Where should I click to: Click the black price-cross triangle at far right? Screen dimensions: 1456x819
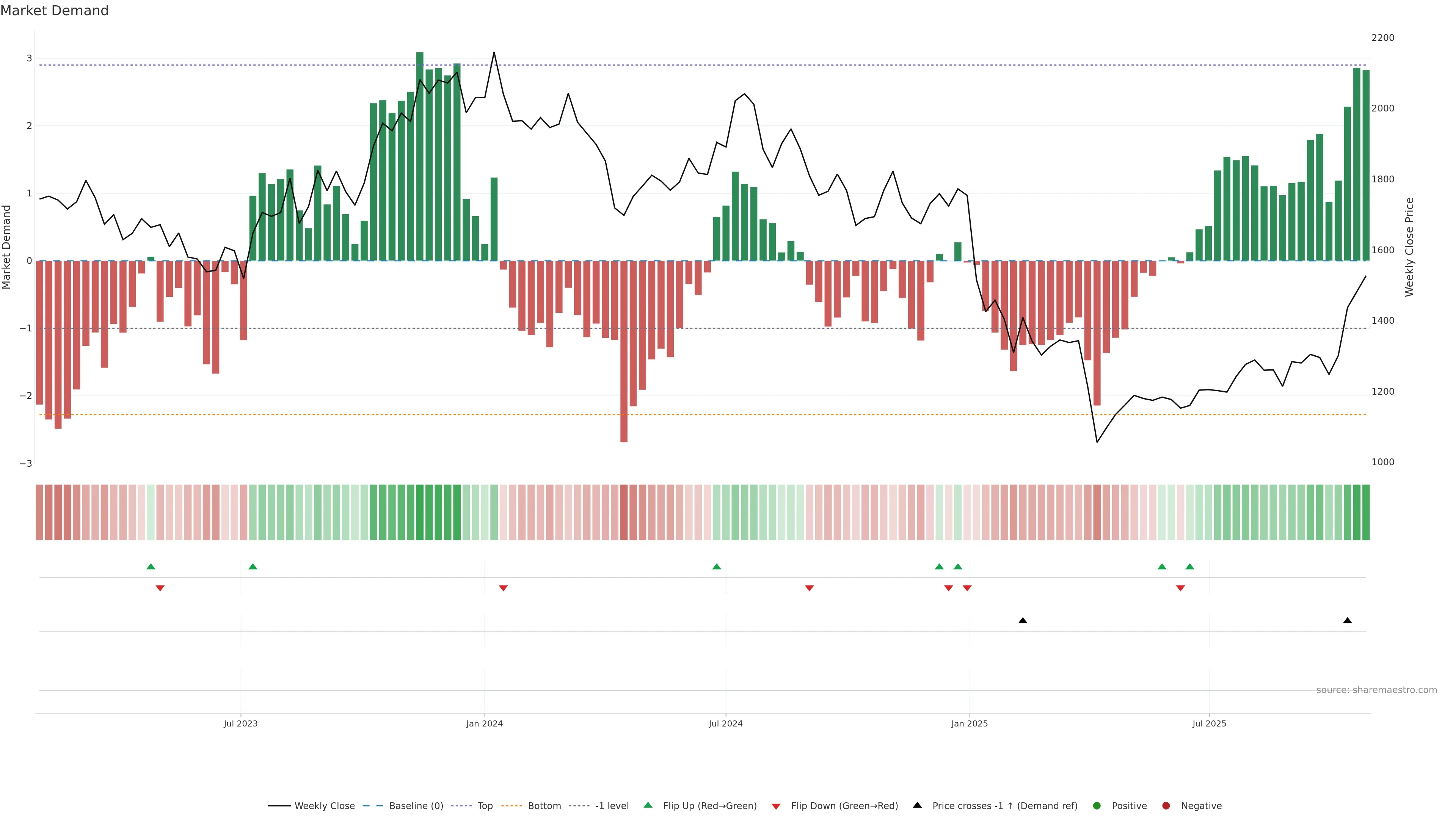[1348, 621]
